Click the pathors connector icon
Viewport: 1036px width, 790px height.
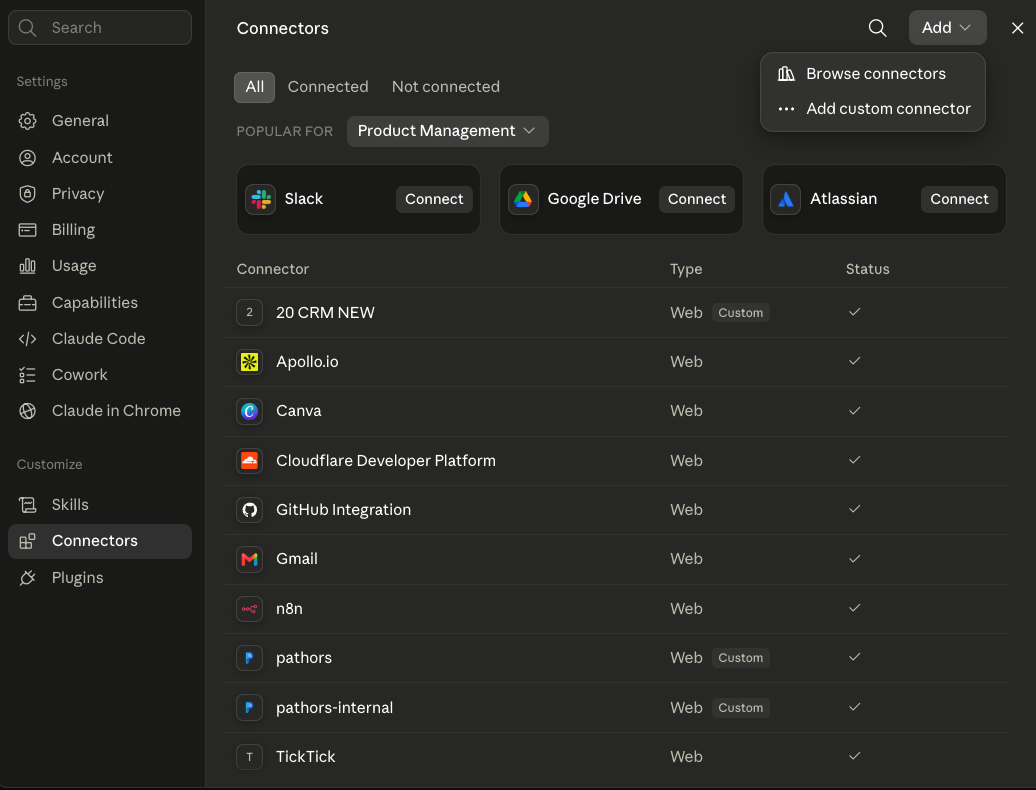(x=249, y=658)
